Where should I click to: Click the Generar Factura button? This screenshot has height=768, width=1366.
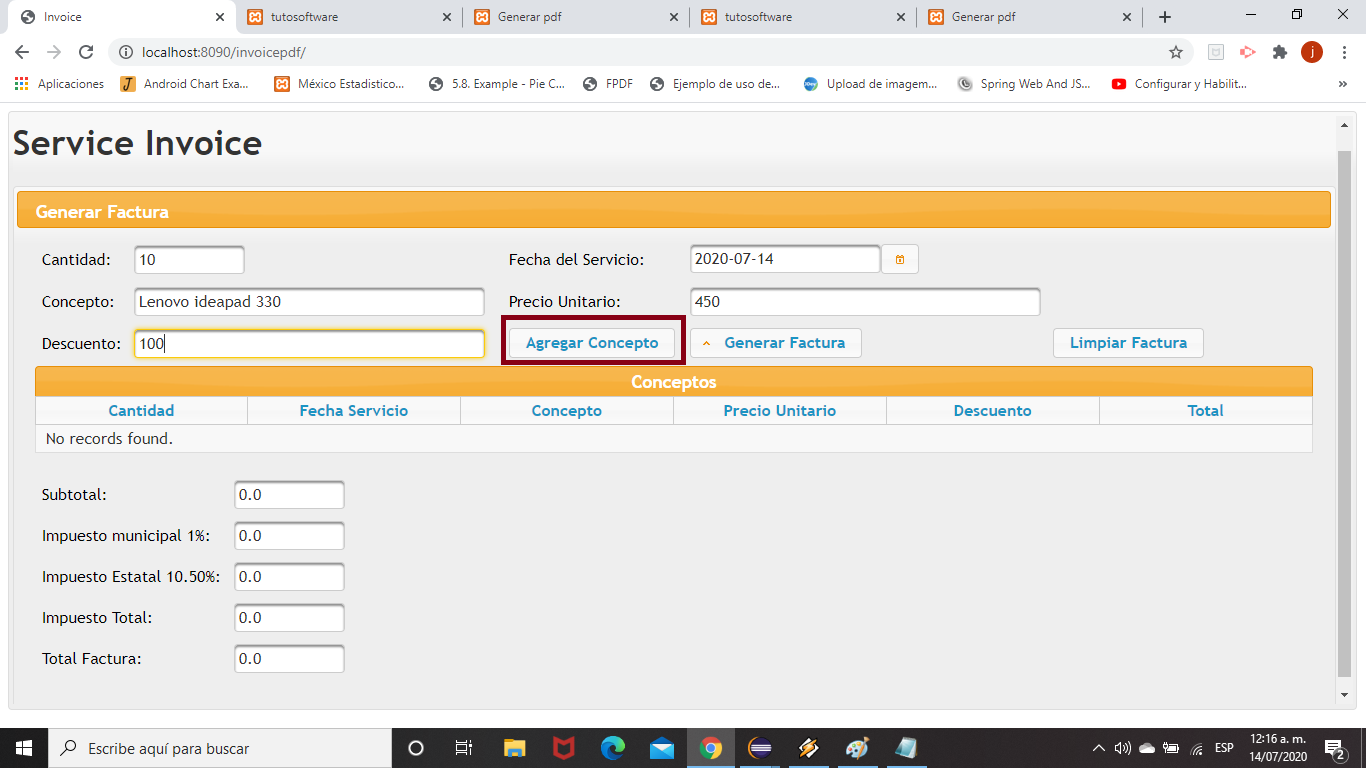click(x=775, y=343)
